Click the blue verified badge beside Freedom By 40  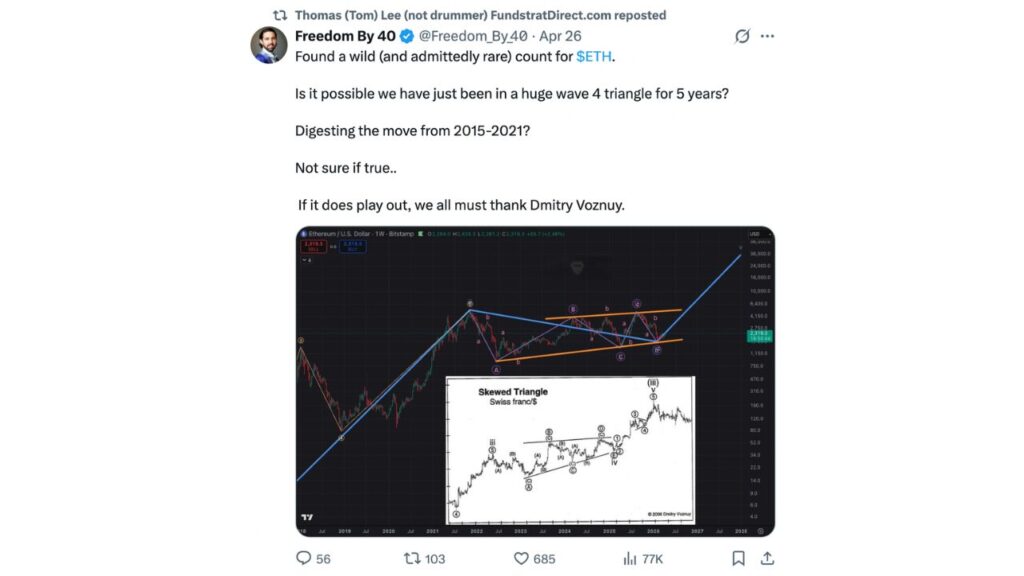(405, 35)
